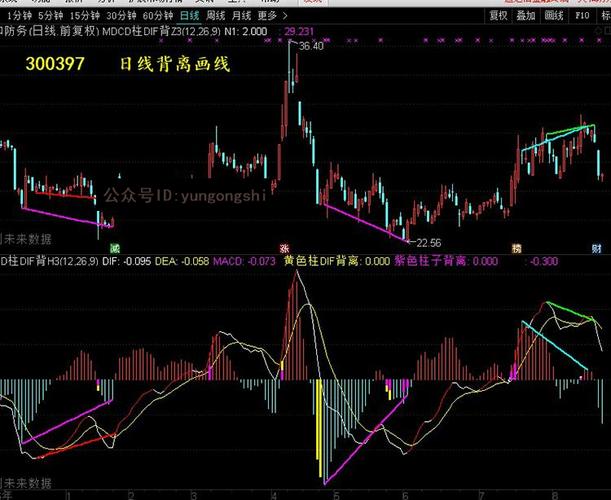This screenshot has height=500, width=611.
Task: Switch to 月线 monthly chart
Action: [241, 16]
